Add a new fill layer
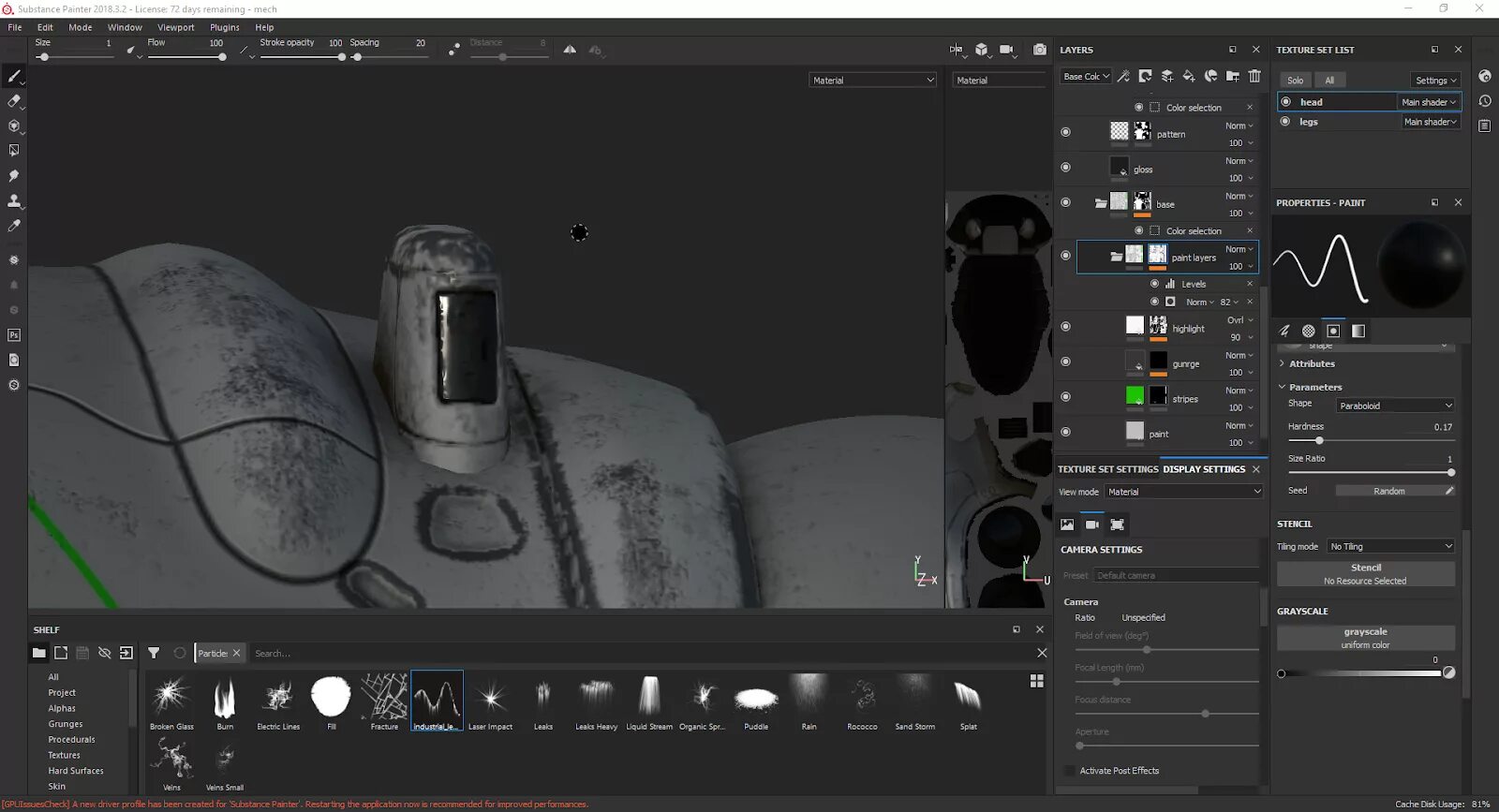 1188,77
